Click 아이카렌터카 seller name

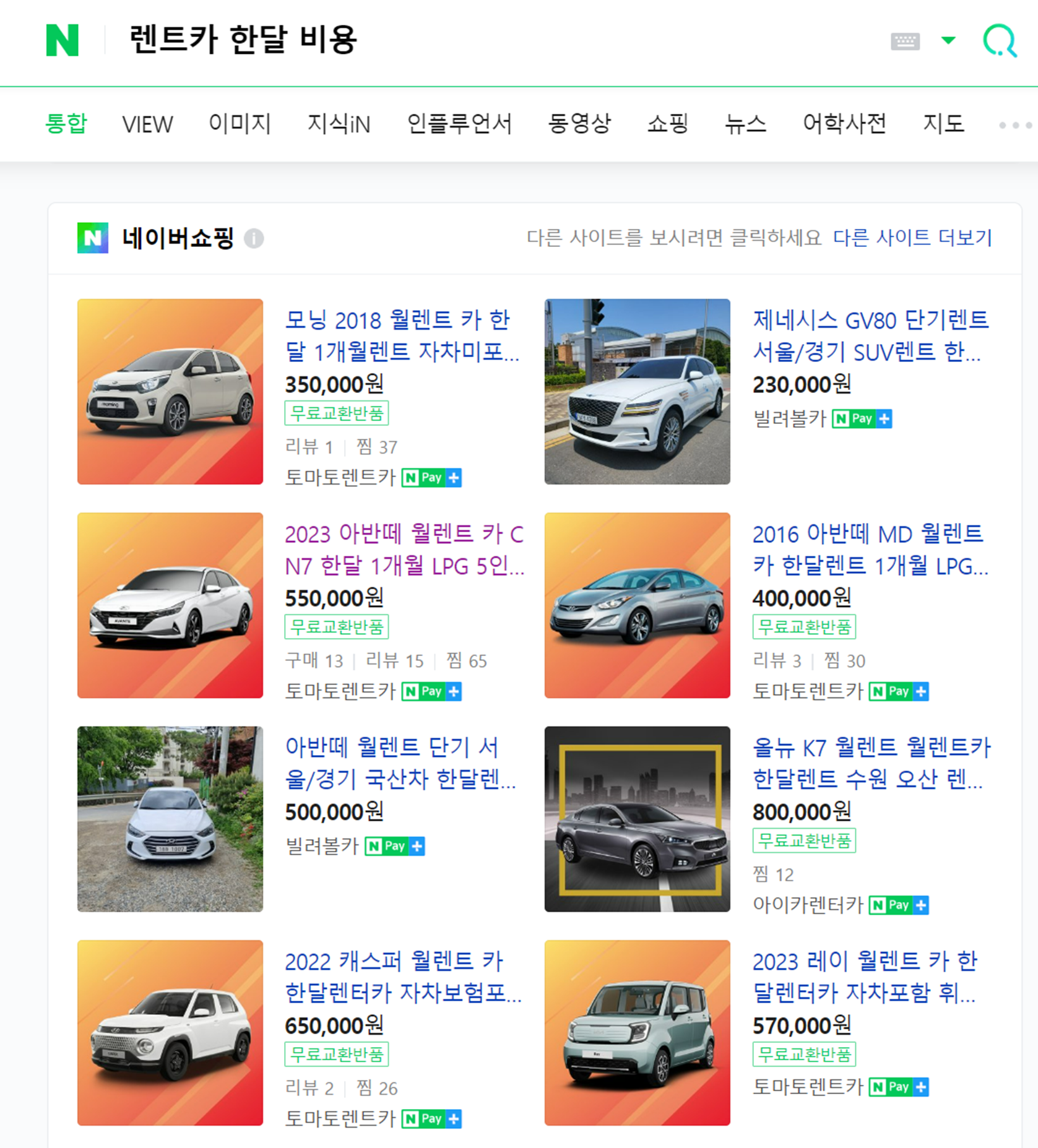click(808, 905)
